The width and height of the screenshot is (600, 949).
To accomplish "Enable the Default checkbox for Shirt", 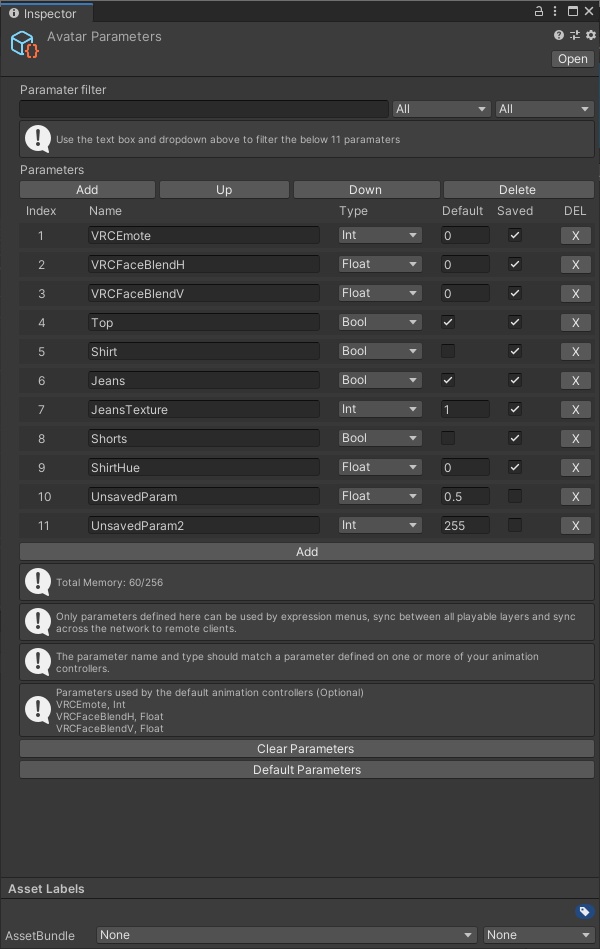I will pyautogui.click(x=448, y=351).
